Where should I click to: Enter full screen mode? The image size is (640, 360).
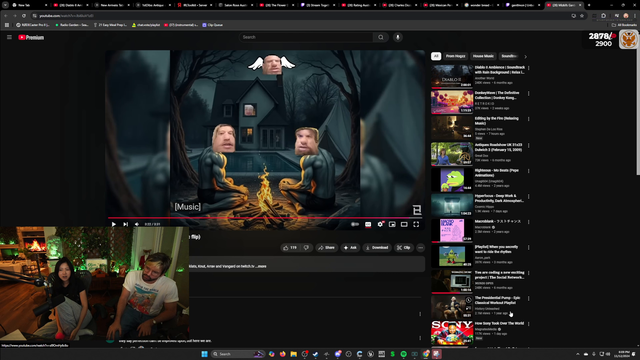coord(416,224)
